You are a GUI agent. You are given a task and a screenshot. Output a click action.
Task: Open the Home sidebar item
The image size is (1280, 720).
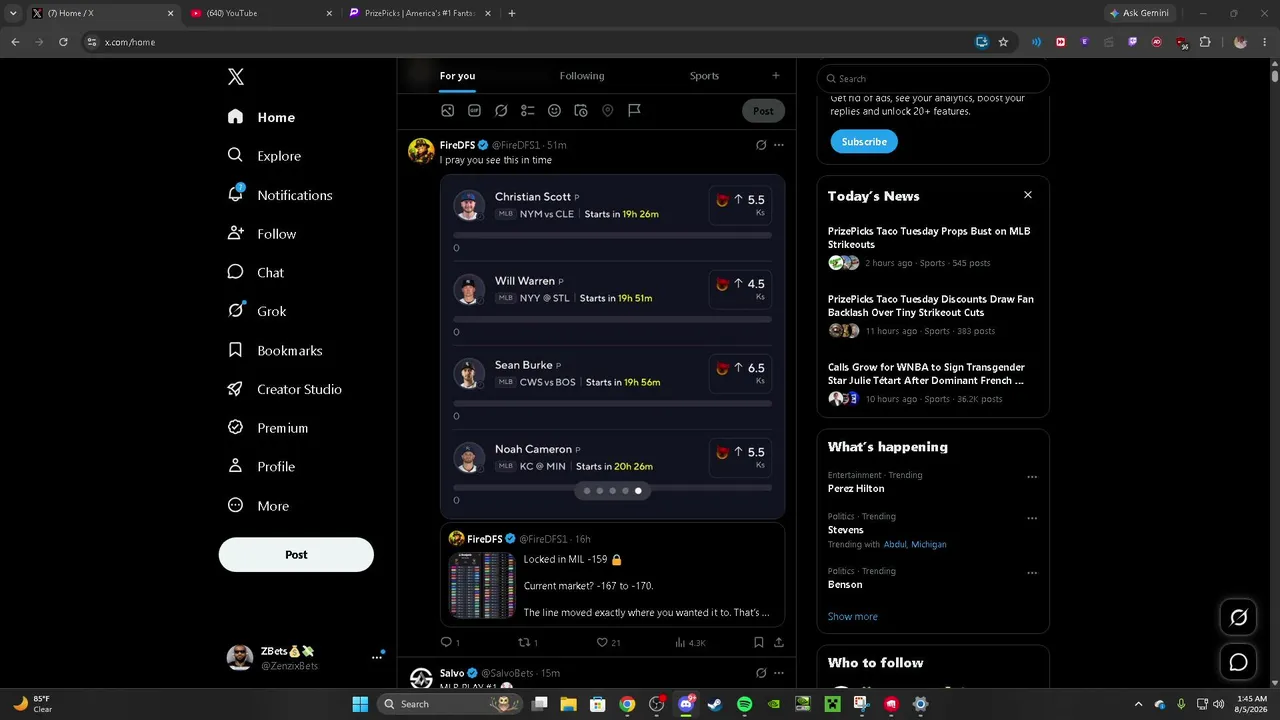tap(262, 117)
